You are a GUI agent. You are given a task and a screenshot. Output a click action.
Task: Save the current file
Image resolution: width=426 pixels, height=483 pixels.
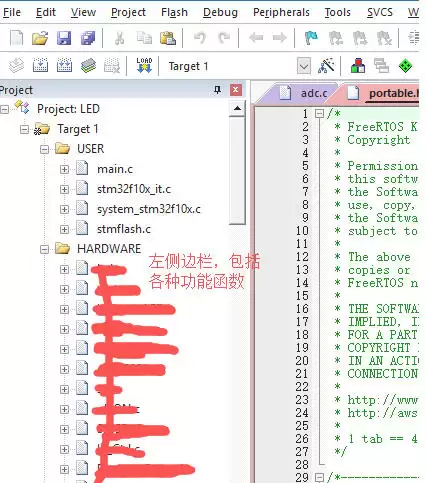click(x=64, y=38)
